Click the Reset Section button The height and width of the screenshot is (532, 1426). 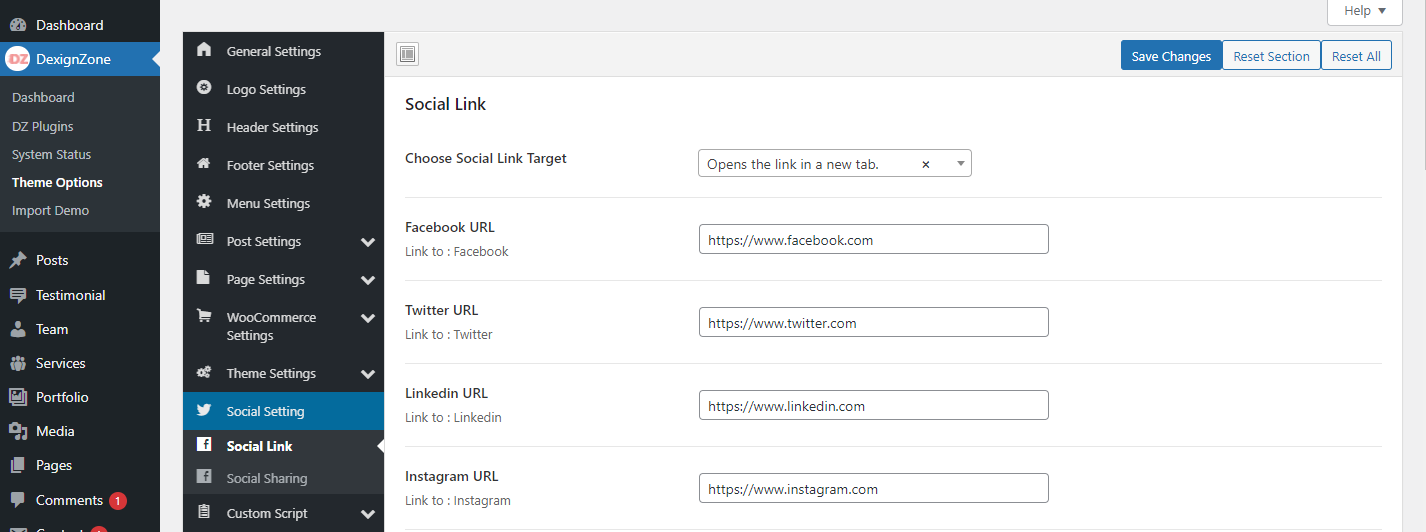point(1271,56)
